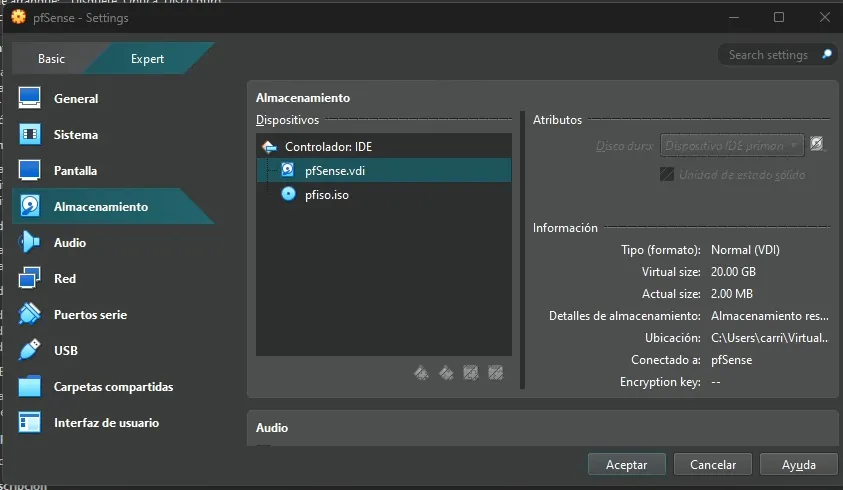Click the Audio section heading below

pos(272,428)
